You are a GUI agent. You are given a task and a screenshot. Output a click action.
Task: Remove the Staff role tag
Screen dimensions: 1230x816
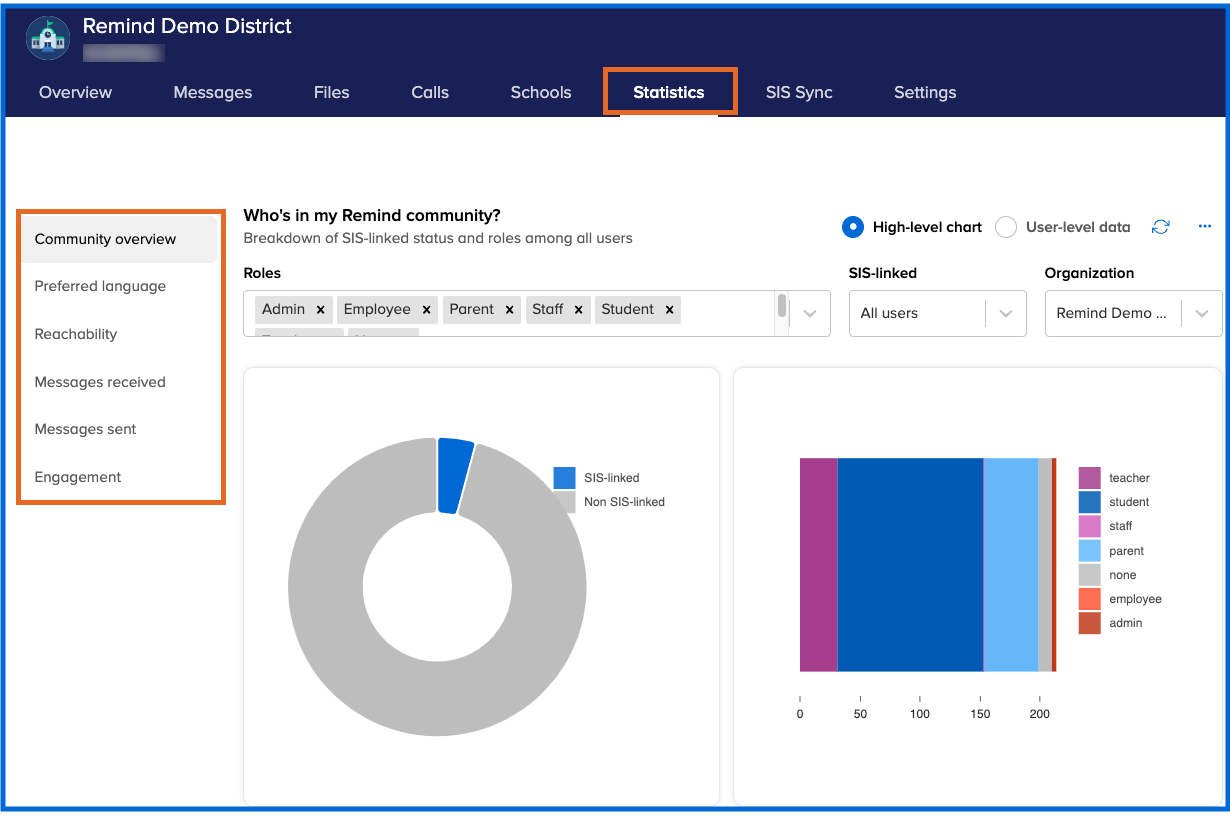coord(579,310)
